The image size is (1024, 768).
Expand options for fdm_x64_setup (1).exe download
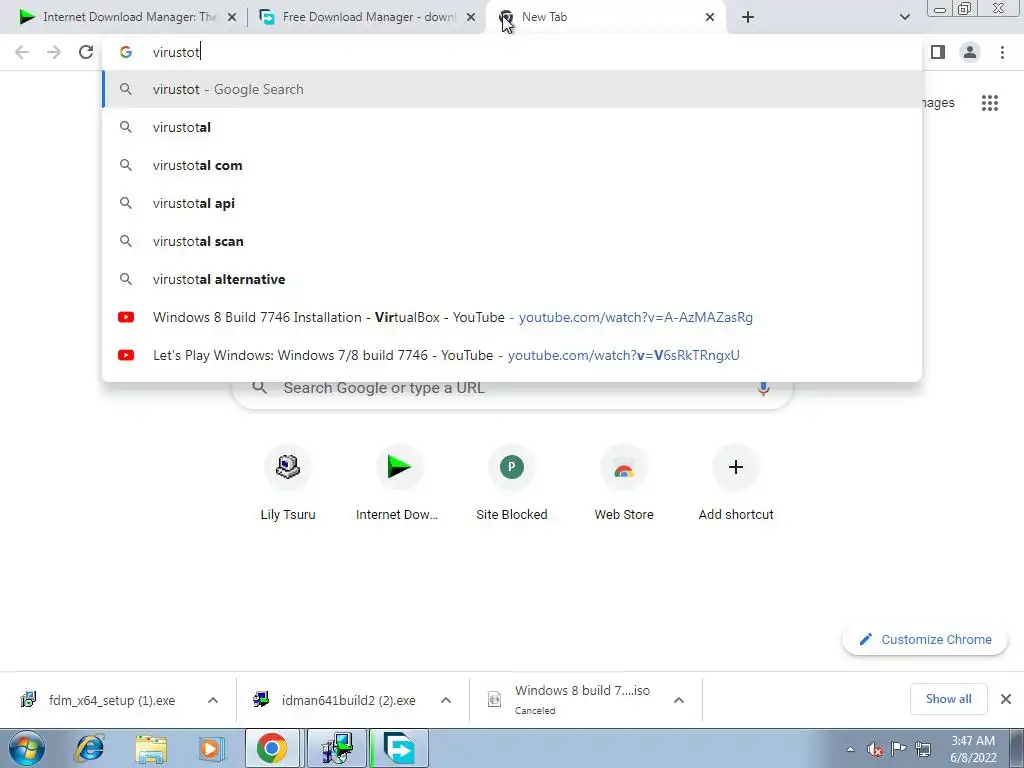[213, 700]
